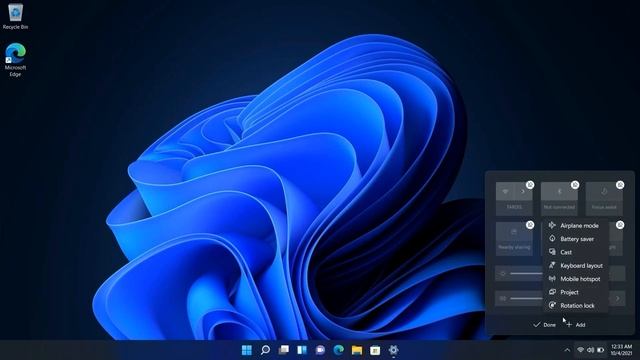Click Add to add a quick setting
640x360 pixels.
576,325
